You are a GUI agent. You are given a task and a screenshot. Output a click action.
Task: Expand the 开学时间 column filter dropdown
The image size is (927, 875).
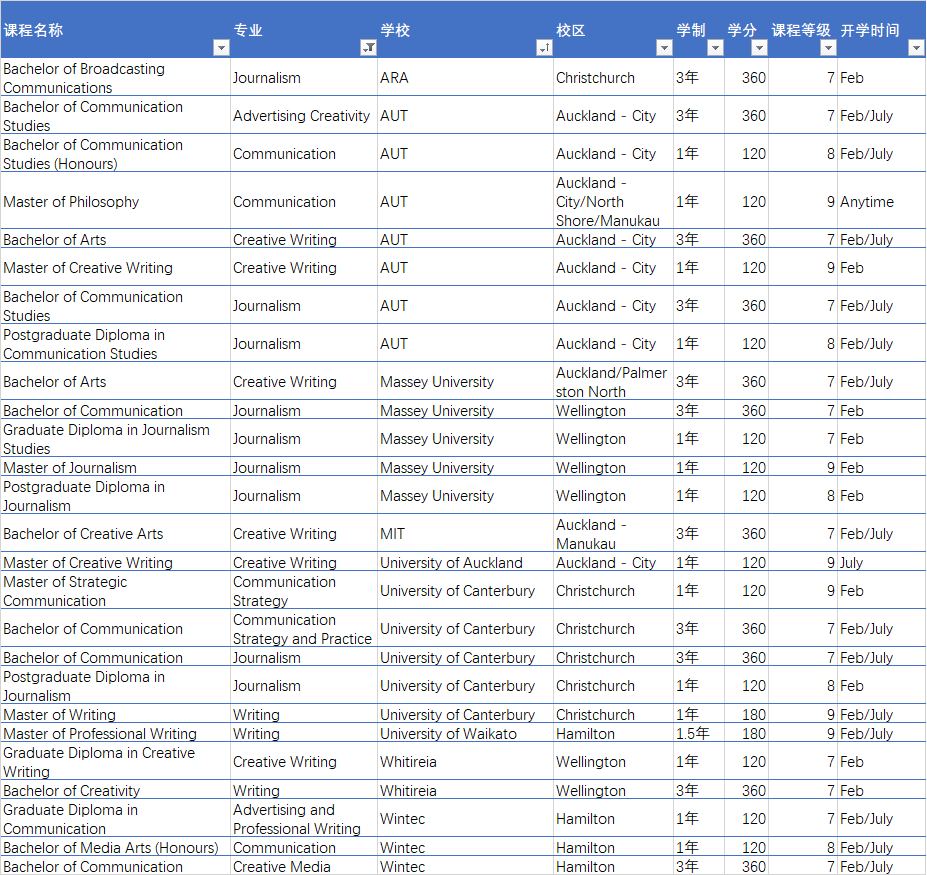pos(916,48)
